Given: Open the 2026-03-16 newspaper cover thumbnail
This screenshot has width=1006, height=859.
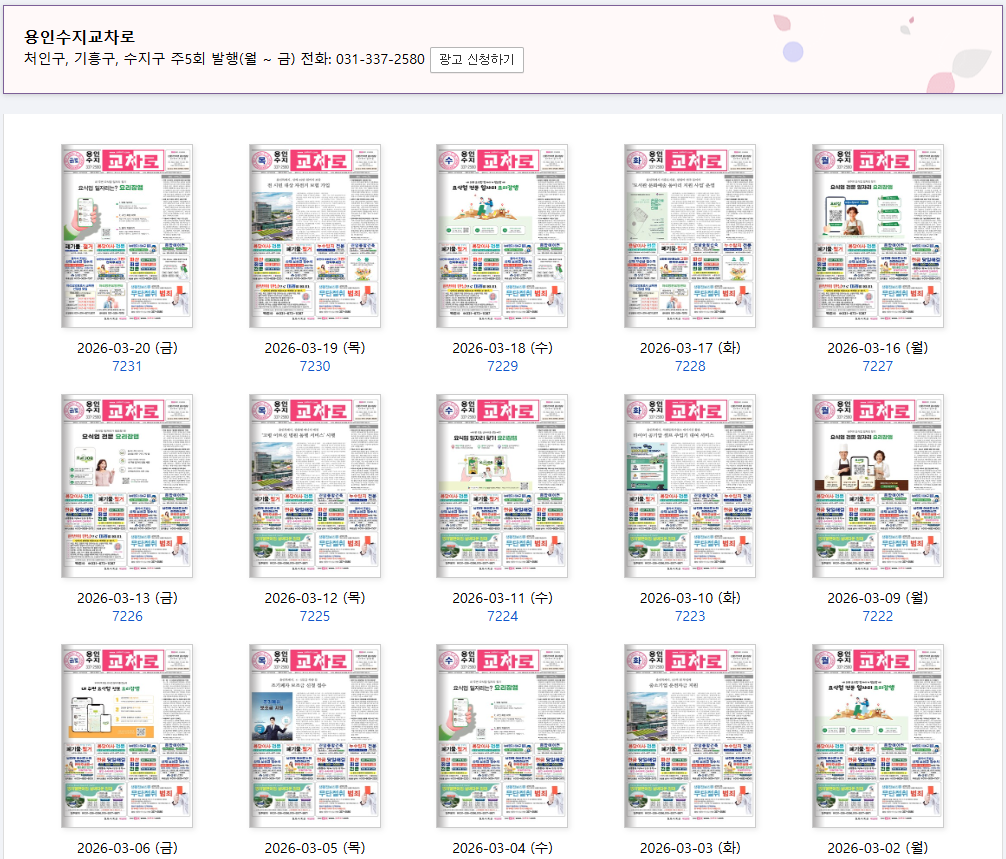Looking at the screenshot, I should click(x=877, y=236).
